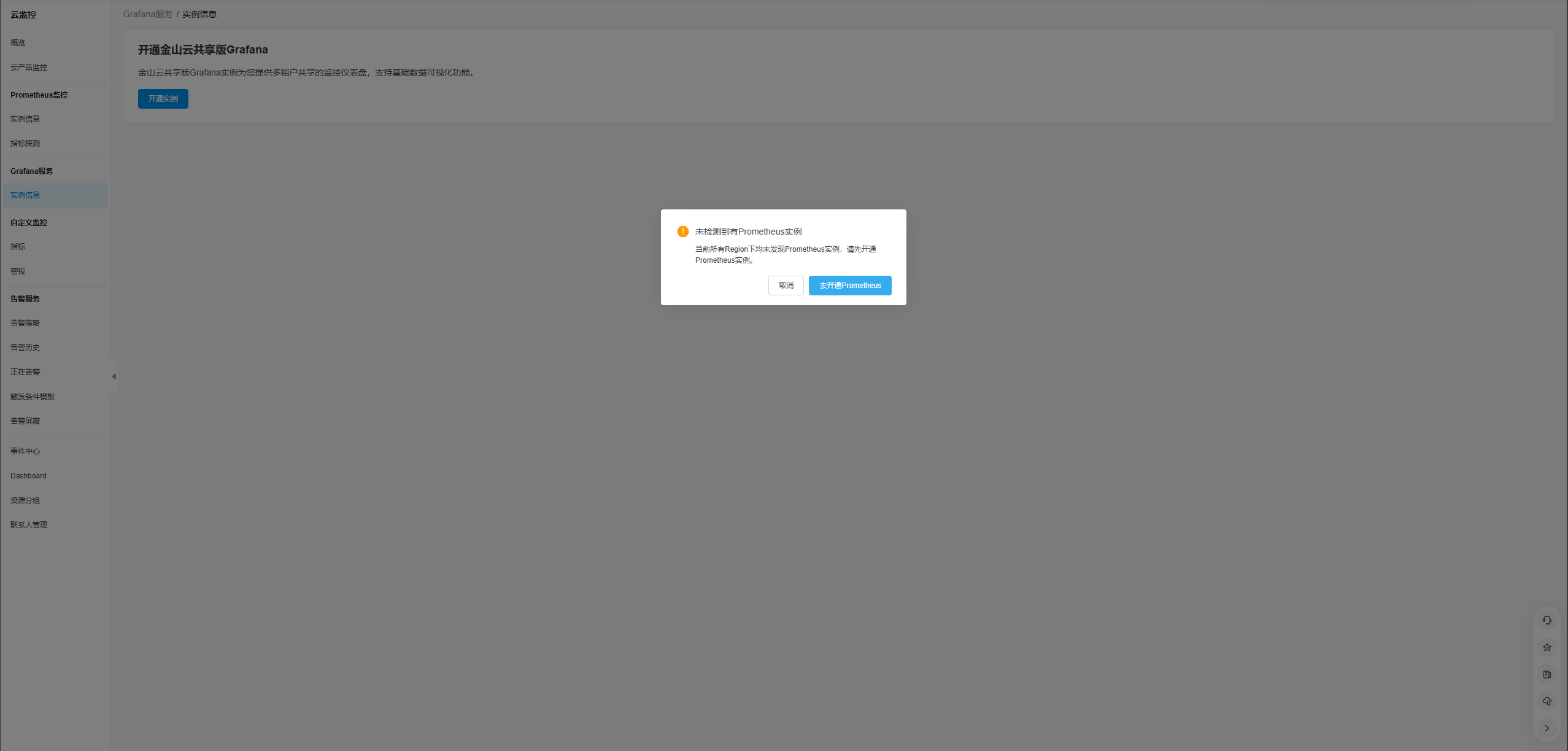
Task: Open Grafana服务 breadcrumb link
Action: [x=147, y=14]
